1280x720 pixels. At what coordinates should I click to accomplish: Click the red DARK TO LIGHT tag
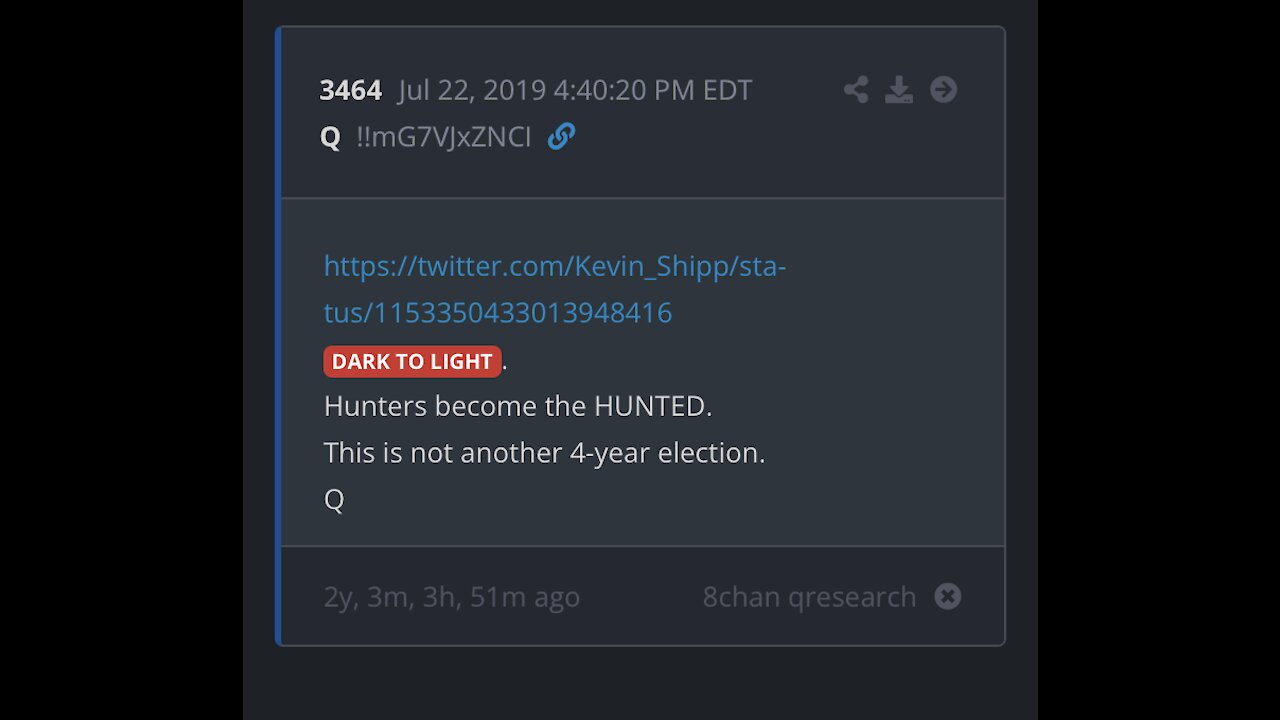tap(412, 361)
